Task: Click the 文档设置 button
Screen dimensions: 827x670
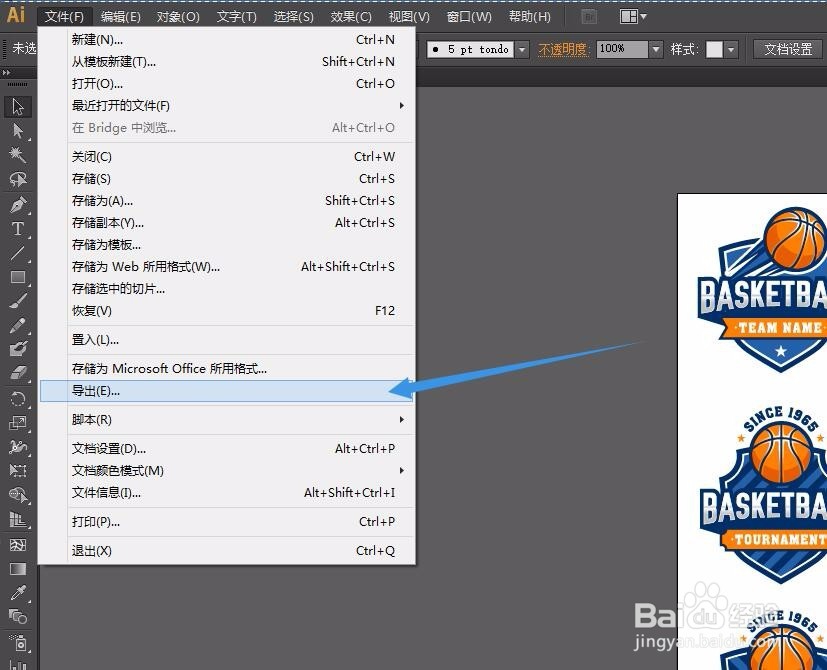Action: pyautogui.click(x=788, y=50)
